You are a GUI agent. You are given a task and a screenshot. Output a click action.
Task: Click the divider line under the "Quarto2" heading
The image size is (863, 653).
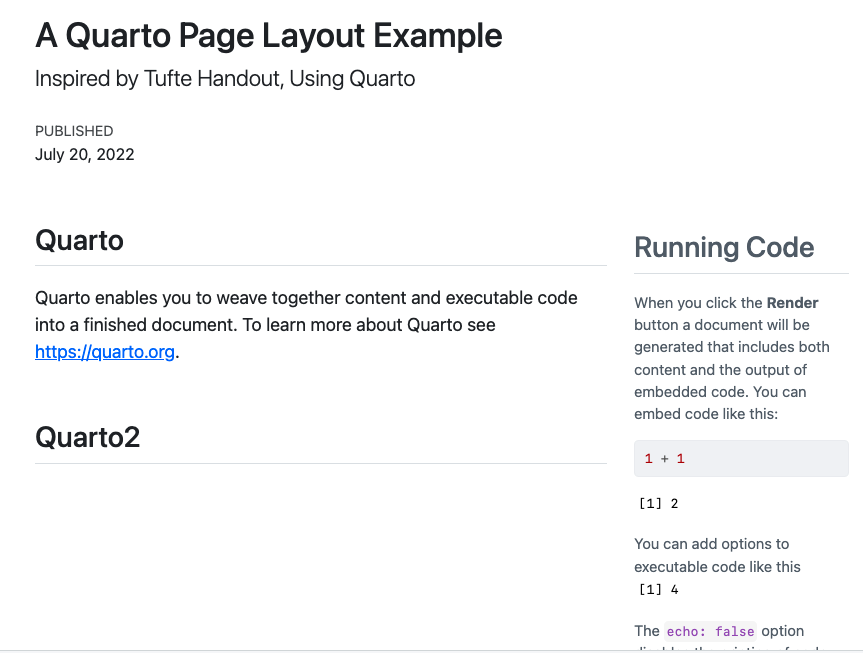point(320,463)
